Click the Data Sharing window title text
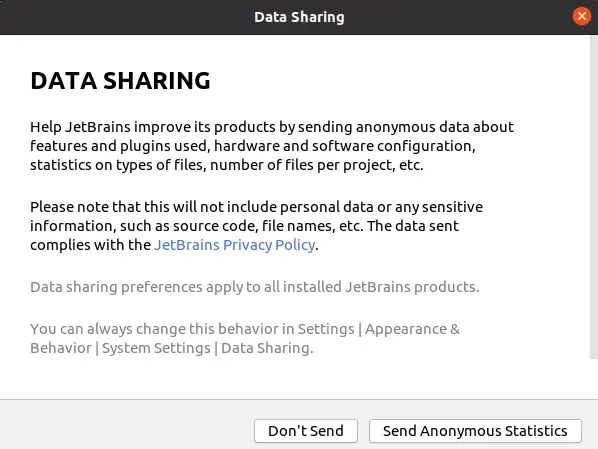Image resolution: width=598 pixels, height=449 pixels. (299, 17)
